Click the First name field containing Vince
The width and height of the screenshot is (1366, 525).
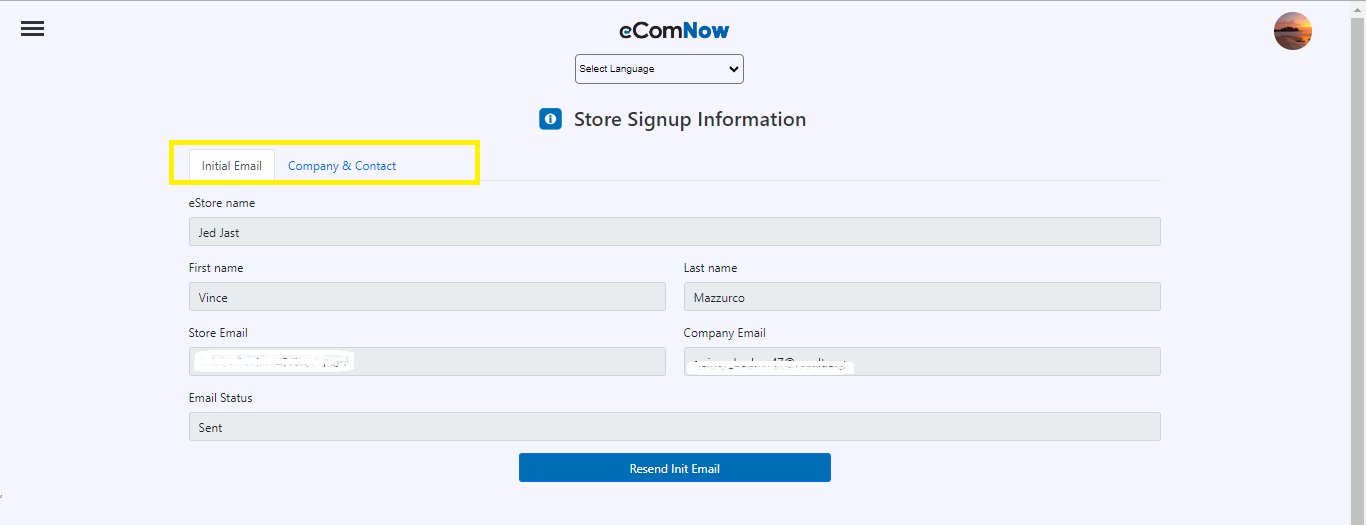pos(426,297)
